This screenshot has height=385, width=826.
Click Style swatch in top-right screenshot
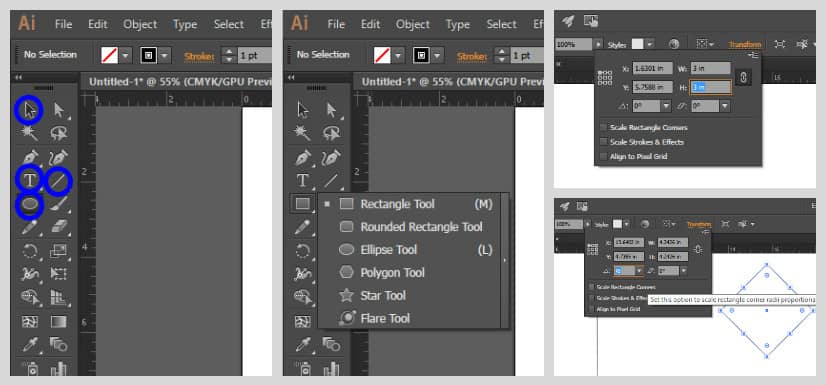(x=637, y=44)
